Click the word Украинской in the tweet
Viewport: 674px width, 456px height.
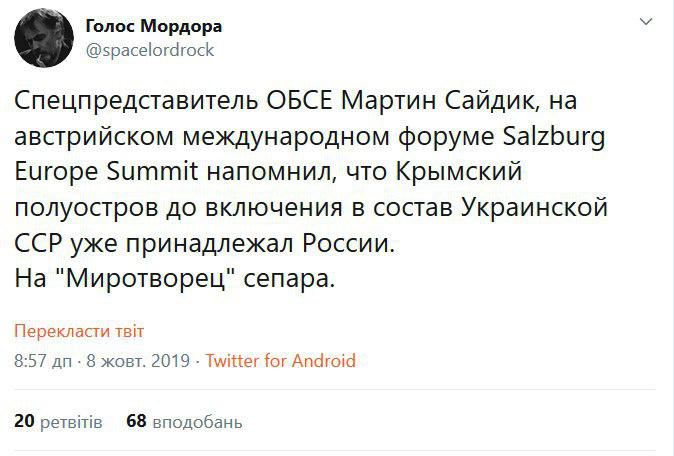pyautogui.click(x=534, y=208)
